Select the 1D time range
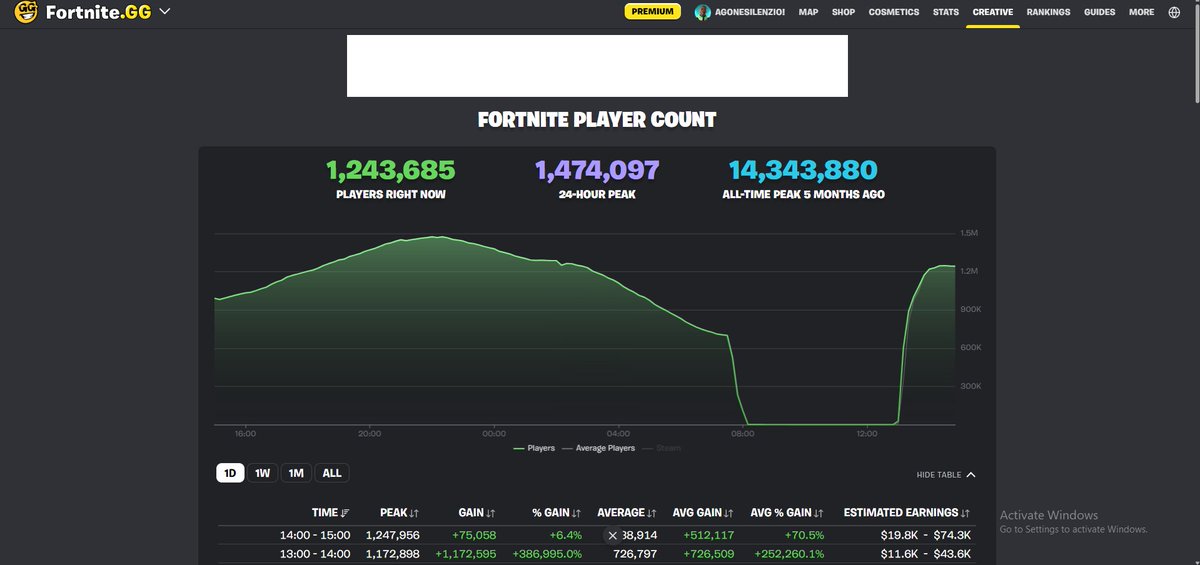Image resolution: width=1200 pixels, height=565 pixels. [x=230, y=473]
